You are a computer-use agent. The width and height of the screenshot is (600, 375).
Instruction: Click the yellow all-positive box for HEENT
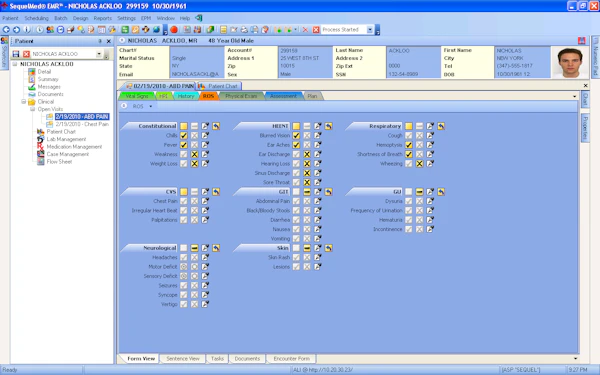pyautogui.click(x=297, y=126)
